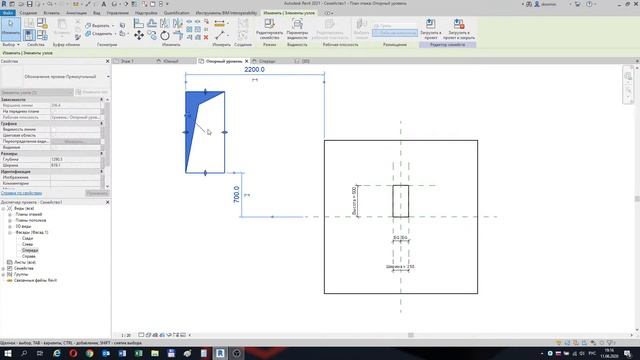Image resolution: width=640 pixels, height=360 pixels.
Task: Collapse the 'Размеры' properties section
Action: click(x=102, y=153)
